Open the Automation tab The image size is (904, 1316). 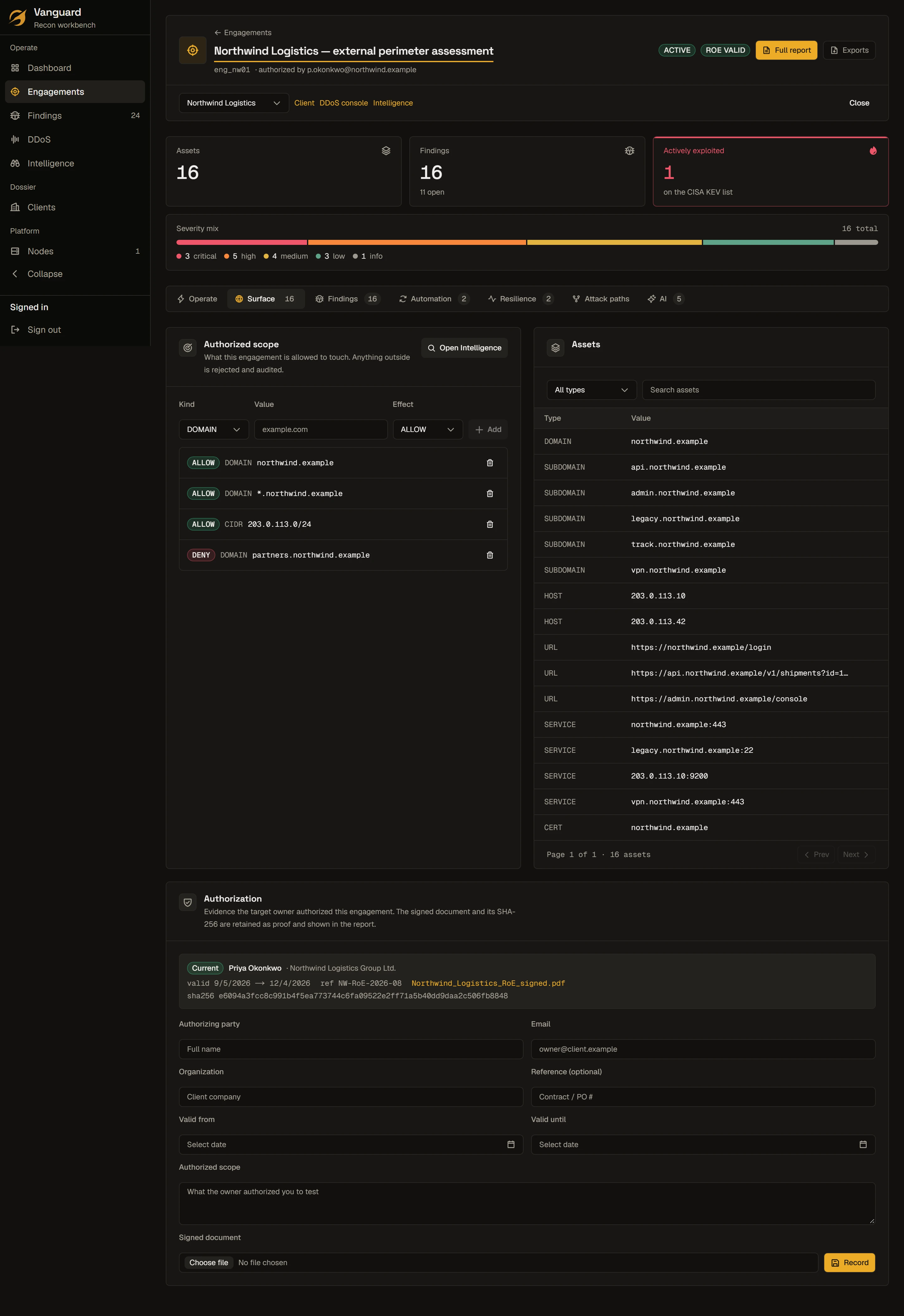point(434,299)
